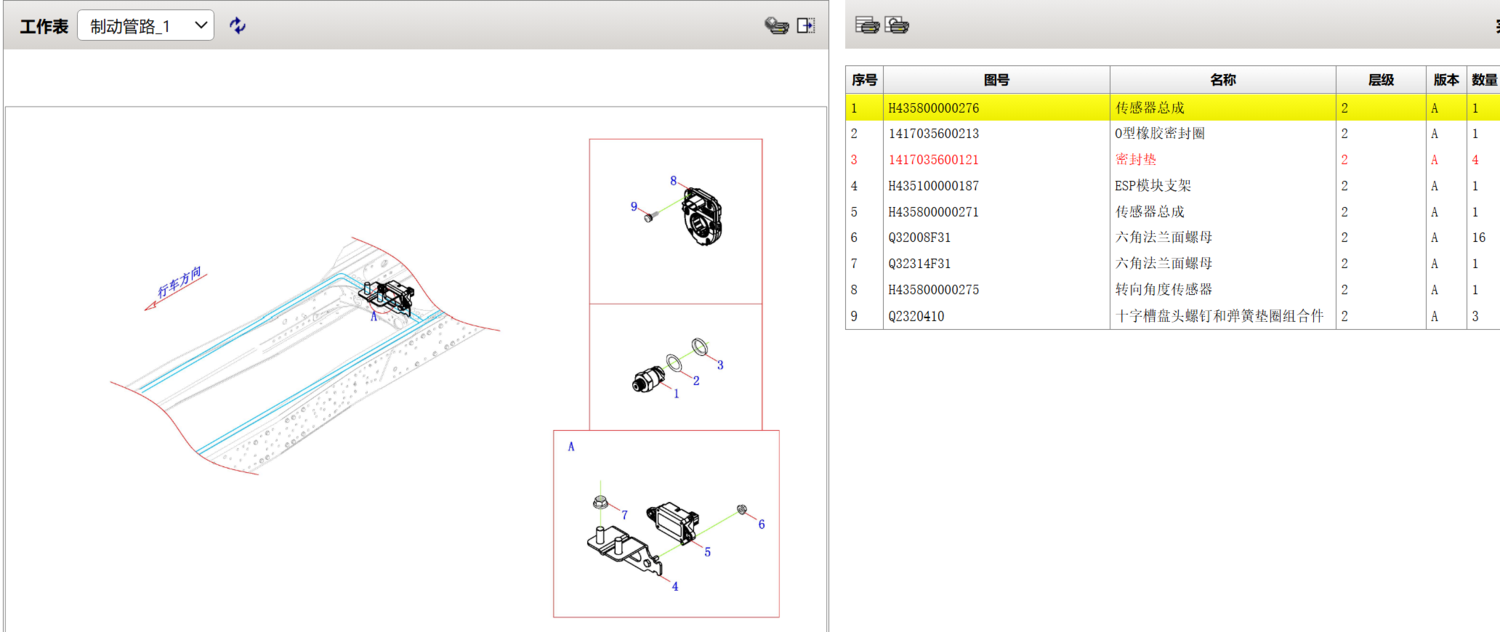Sort by 序号 column header

coord(864,80)
